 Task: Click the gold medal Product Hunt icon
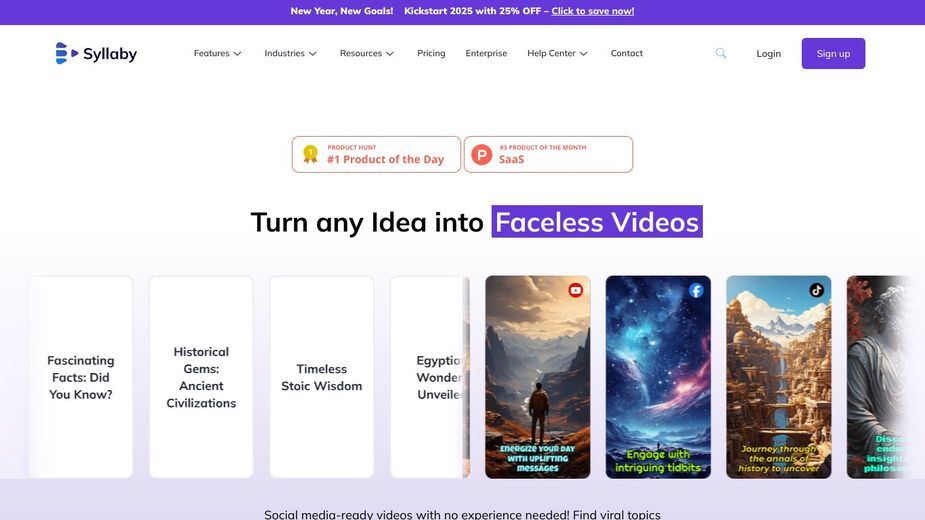(310, 155)
